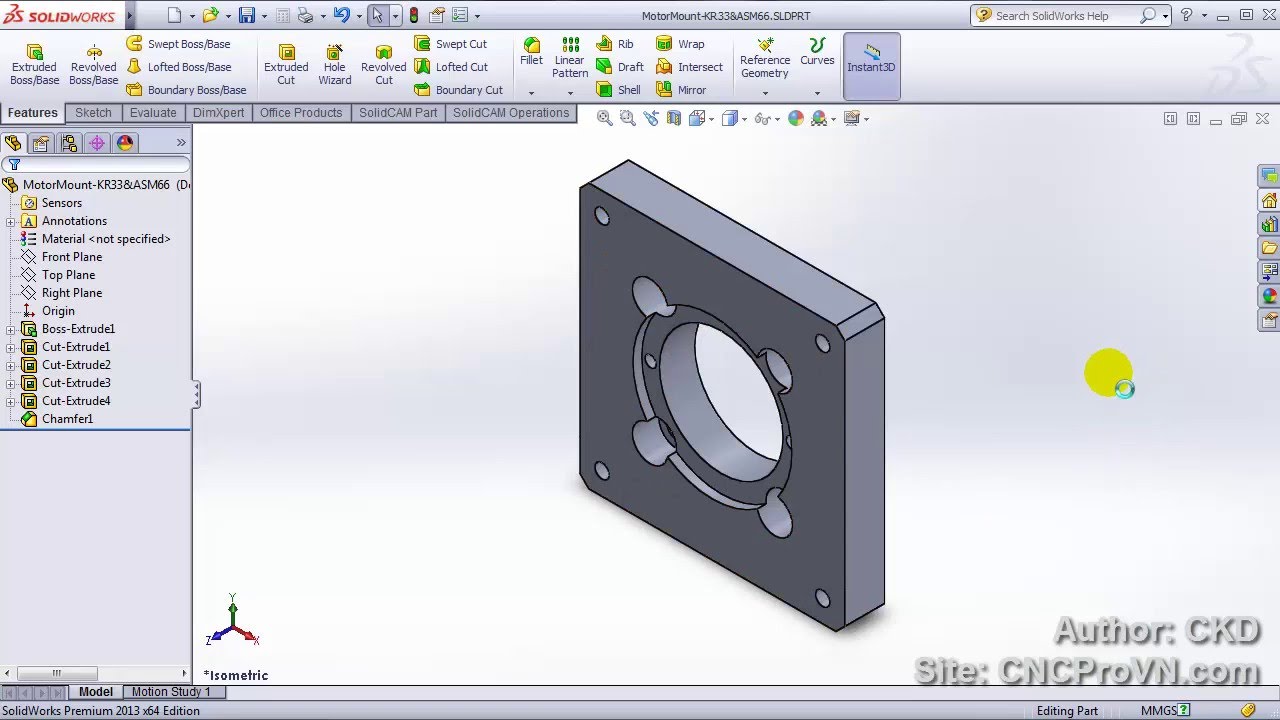
Task: Select the Draft tool
Action: point(620,67)
